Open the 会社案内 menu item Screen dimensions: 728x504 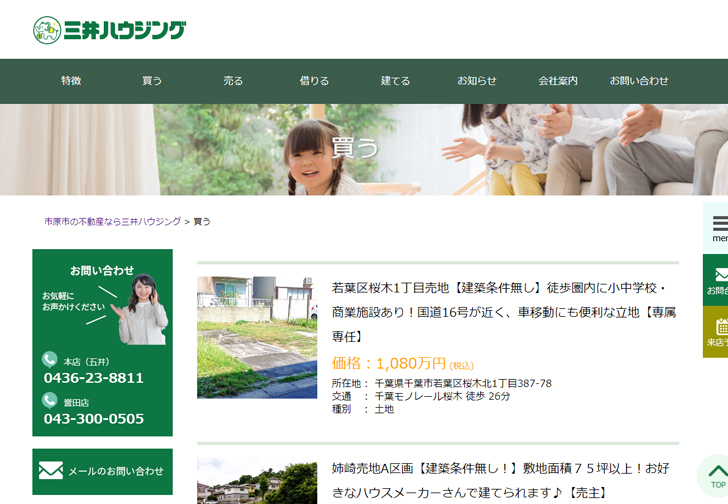[x=558, y=81]
